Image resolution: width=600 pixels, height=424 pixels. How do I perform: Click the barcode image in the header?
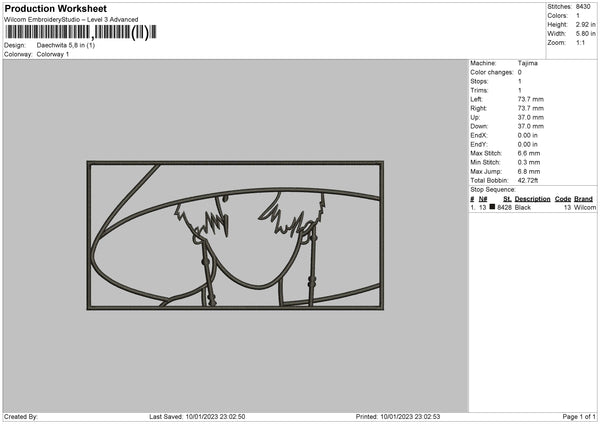(81, 32)
